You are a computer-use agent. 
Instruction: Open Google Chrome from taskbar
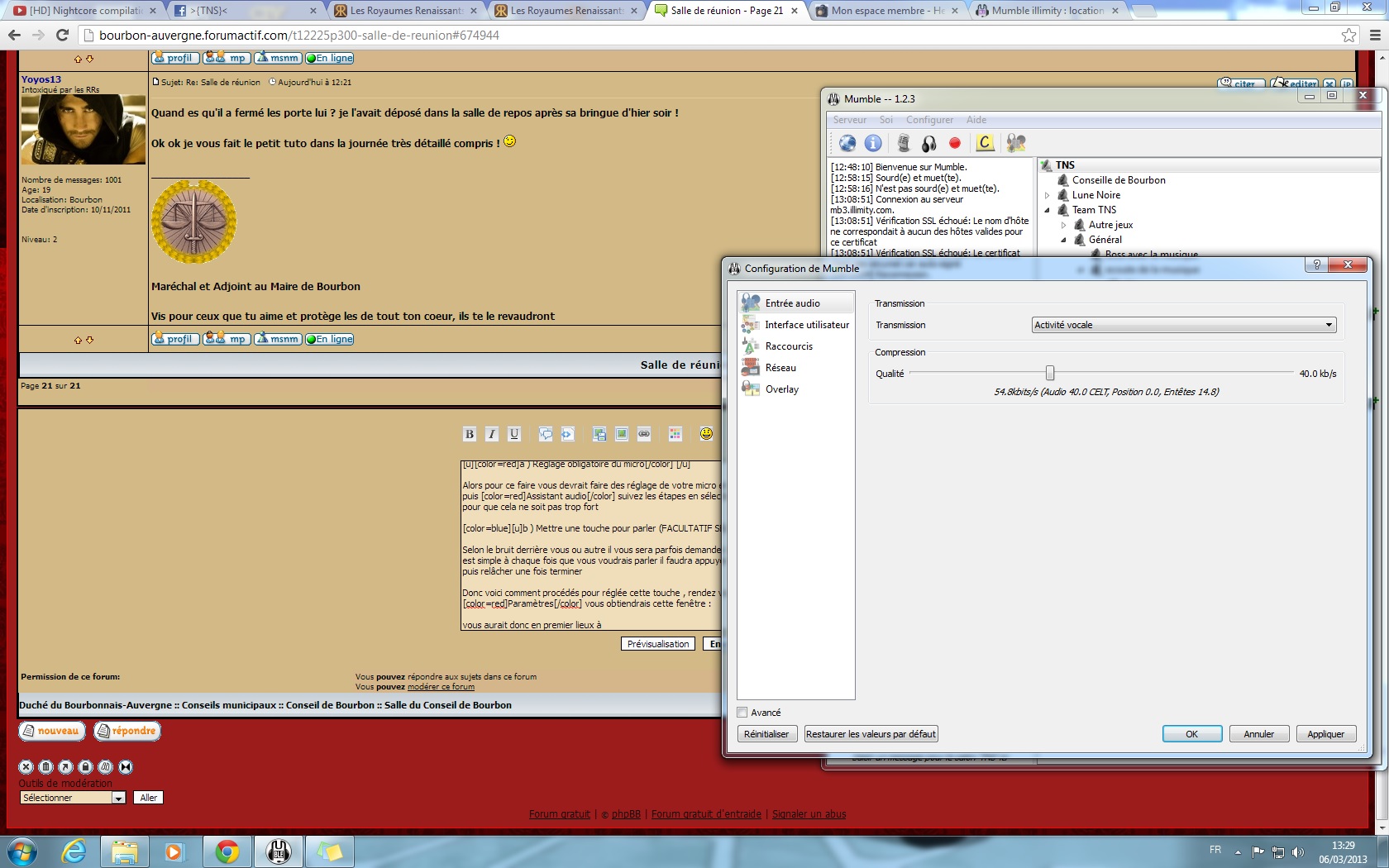point(227,851)
